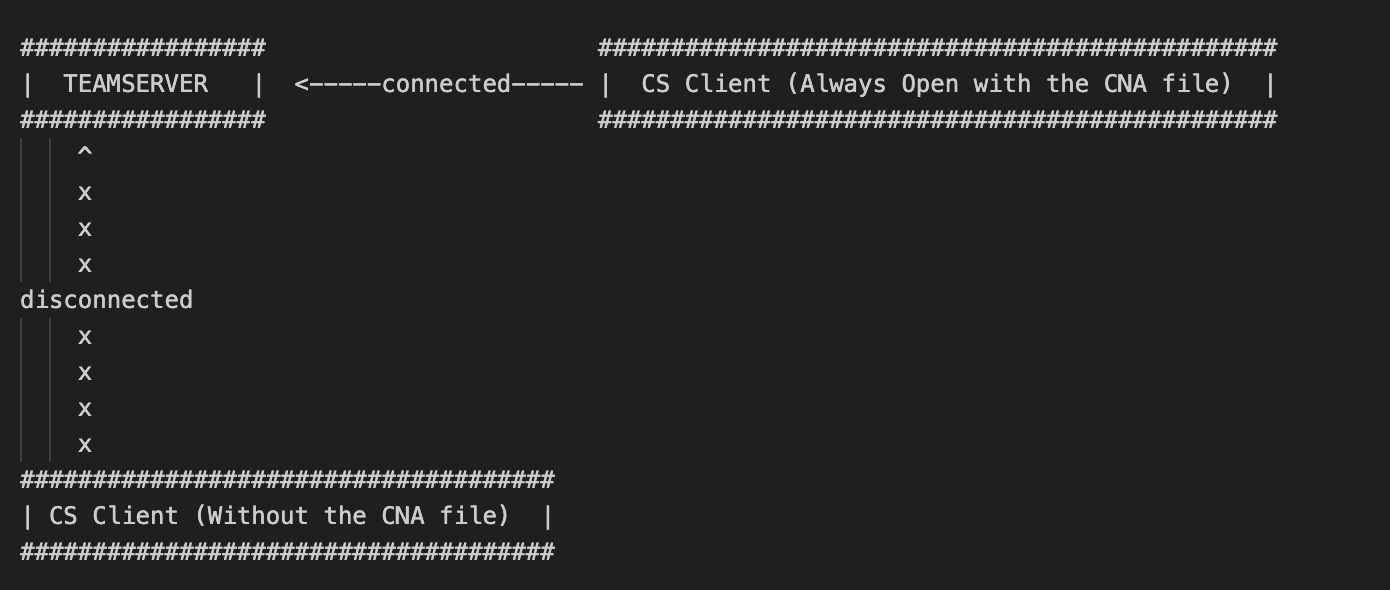Screen dimensions: 1390x590
Task: Click the word TEAMSERVER in the diagram
Action: 136,84
